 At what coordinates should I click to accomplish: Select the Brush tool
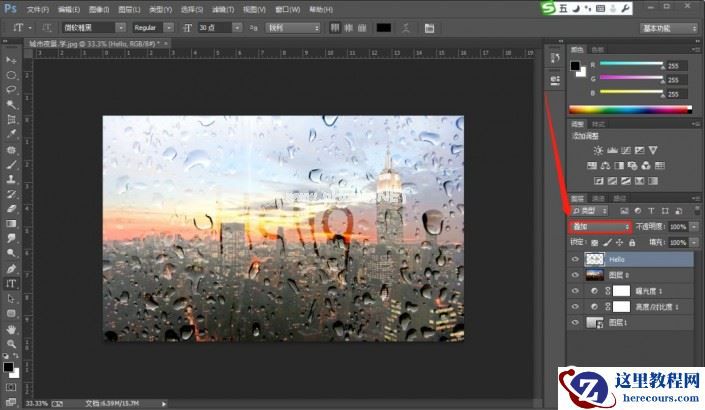tap(11, 164)
